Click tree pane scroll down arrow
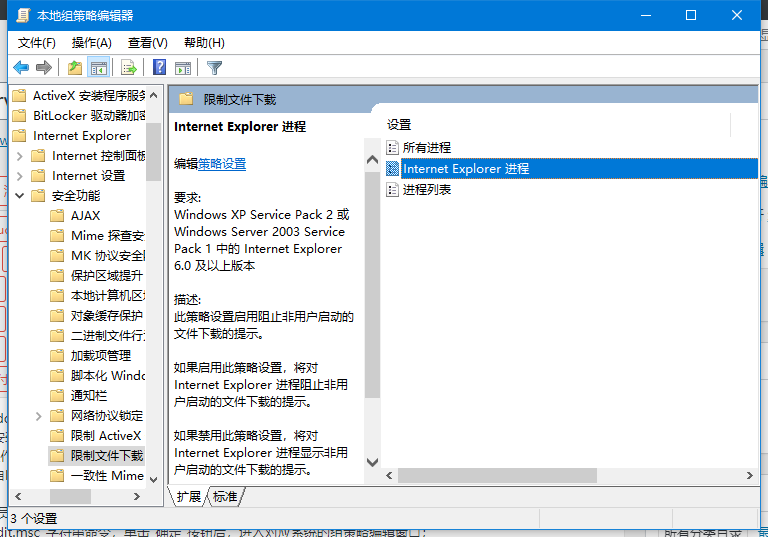Viewport: 768px width, 537px height. [x=153, y=480]
